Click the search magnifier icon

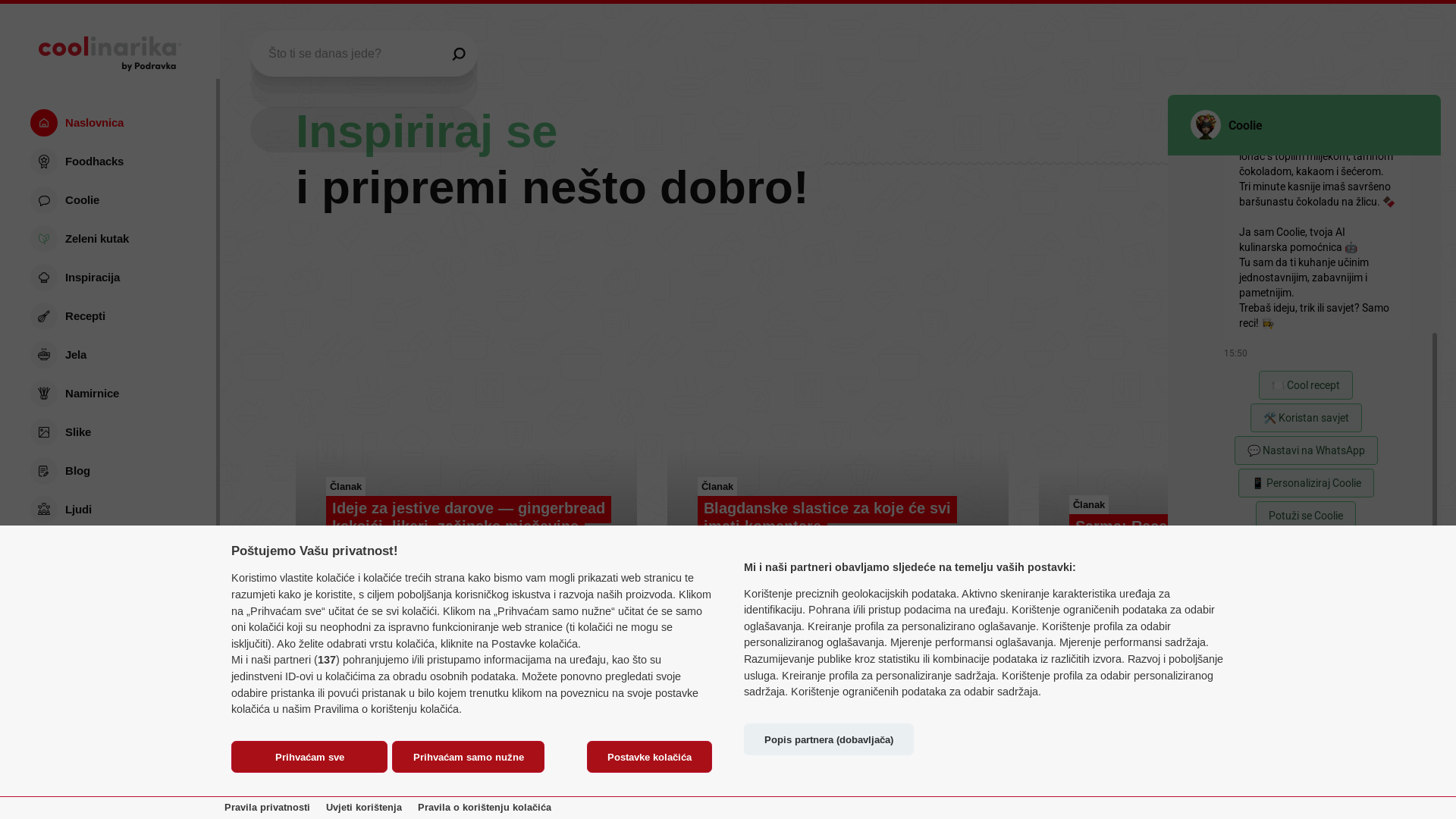(x=459, y=54)
